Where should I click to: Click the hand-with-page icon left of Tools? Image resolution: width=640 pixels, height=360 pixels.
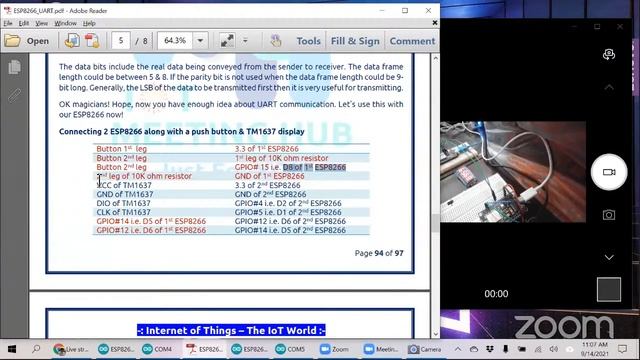(276, 41)
